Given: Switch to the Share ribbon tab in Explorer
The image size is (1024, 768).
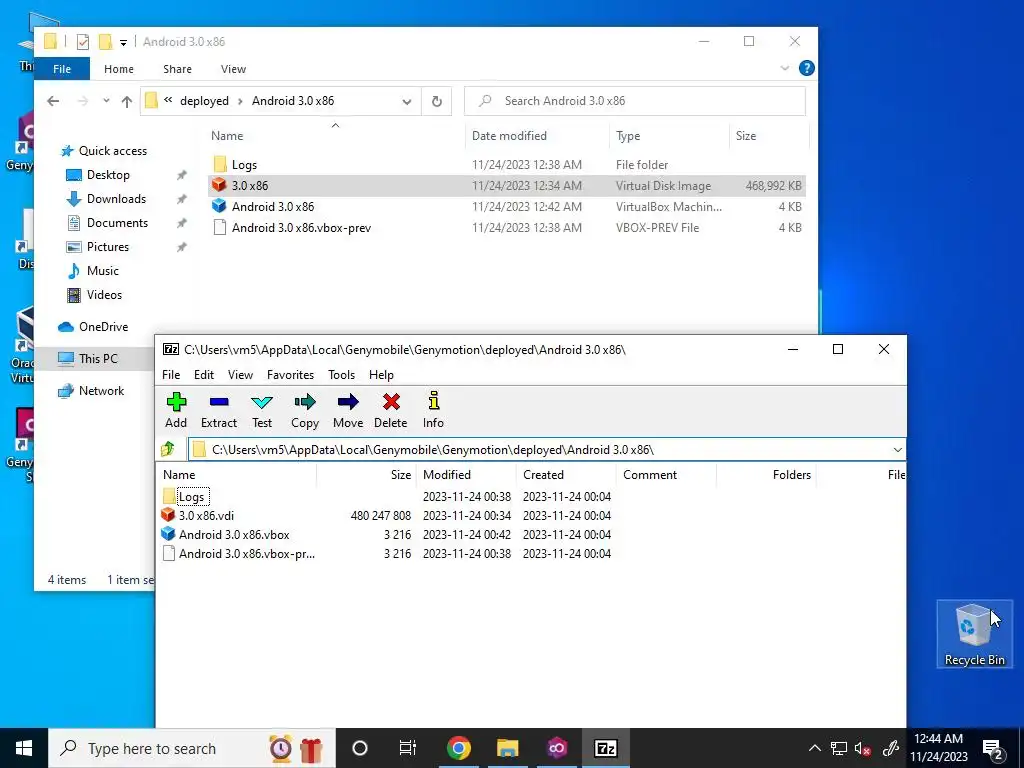Looking at the screenshot, I should 178,69.
